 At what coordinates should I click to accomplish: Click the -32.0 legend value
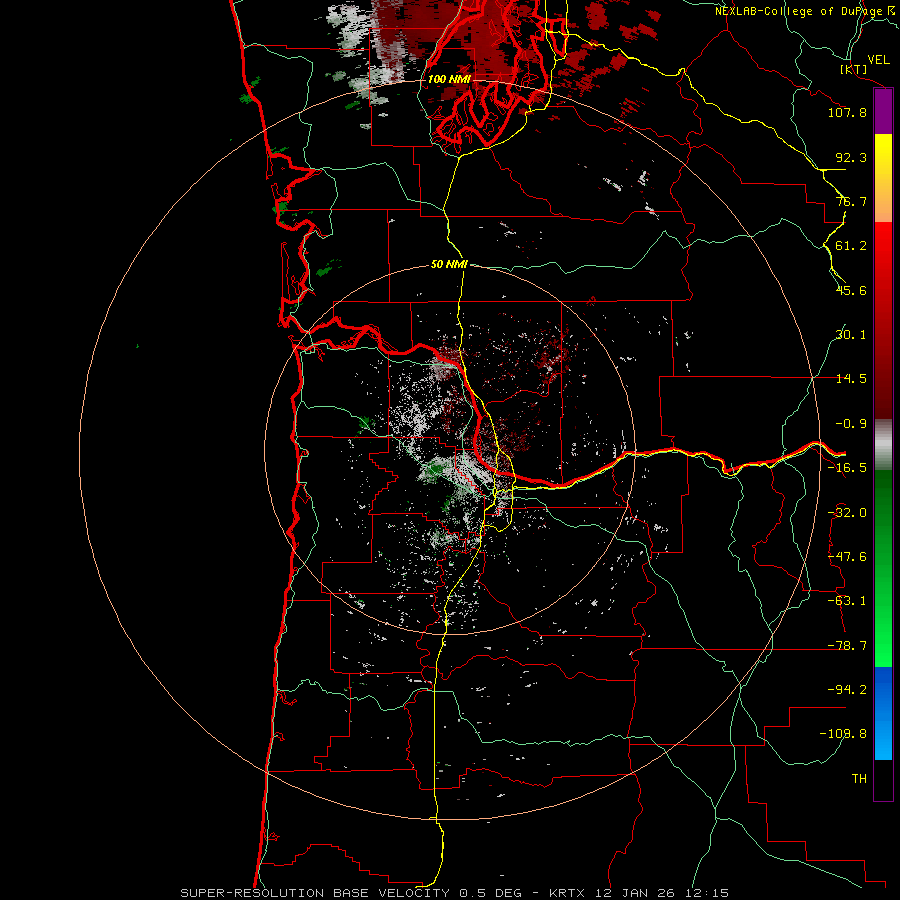pos(847,513)
